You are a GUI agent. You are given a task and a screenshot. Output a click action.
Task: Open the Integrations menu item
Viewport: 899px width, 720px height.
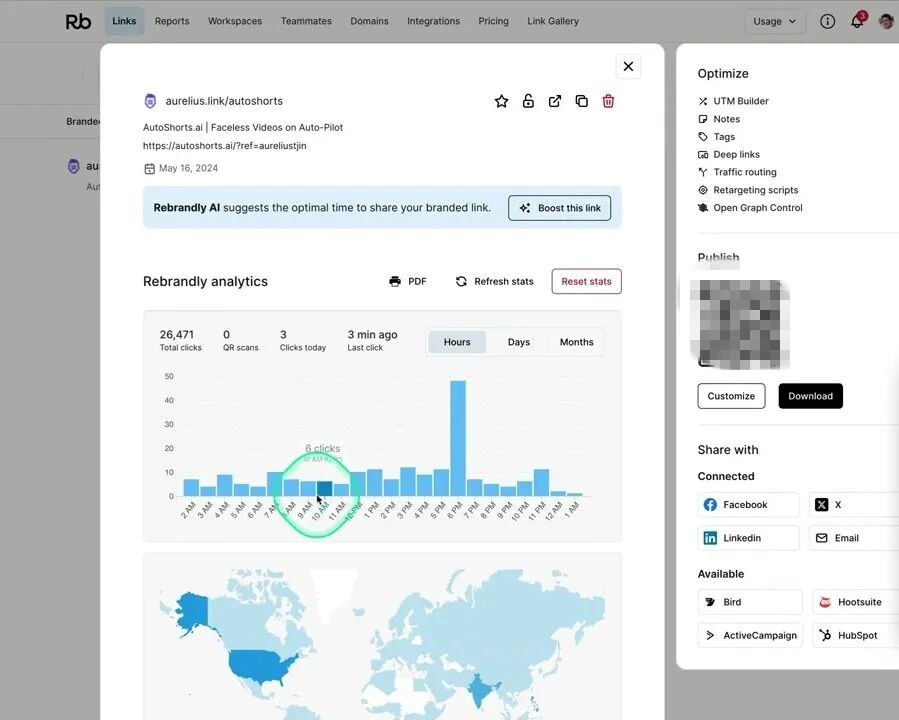click(433, 21)
